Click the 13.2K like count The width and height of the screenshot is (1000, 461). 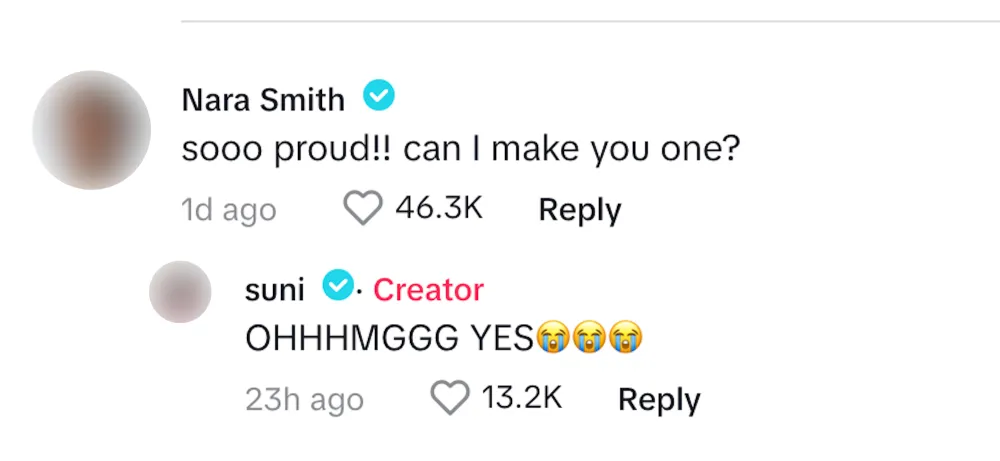pyautogui.click(x=522, y=398)
